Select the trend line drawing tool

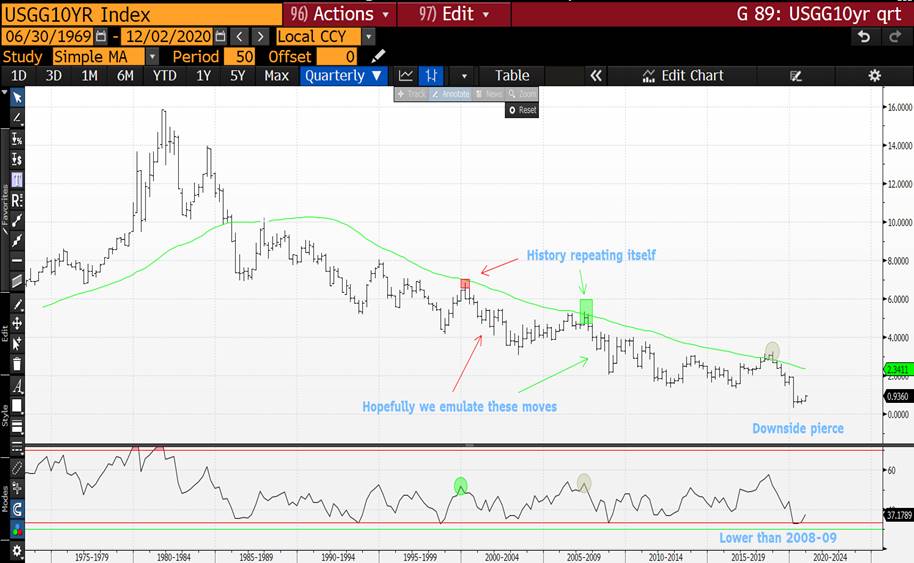(x=17, y=118)
